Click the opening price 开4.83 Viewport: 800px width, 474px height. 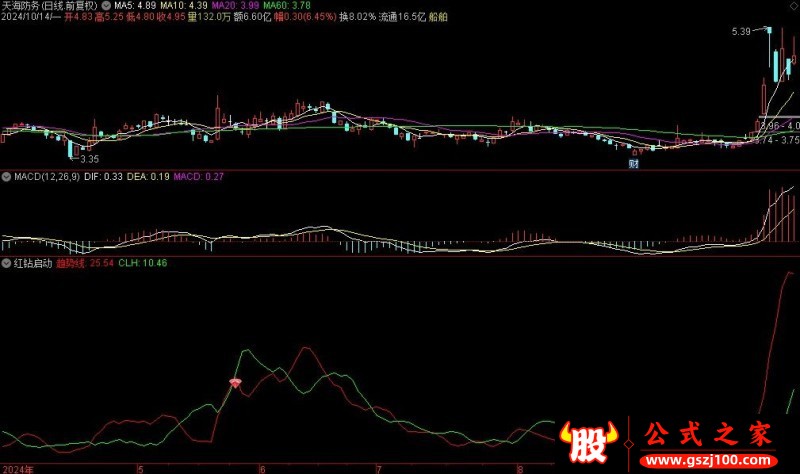click(x=78, y=17)
